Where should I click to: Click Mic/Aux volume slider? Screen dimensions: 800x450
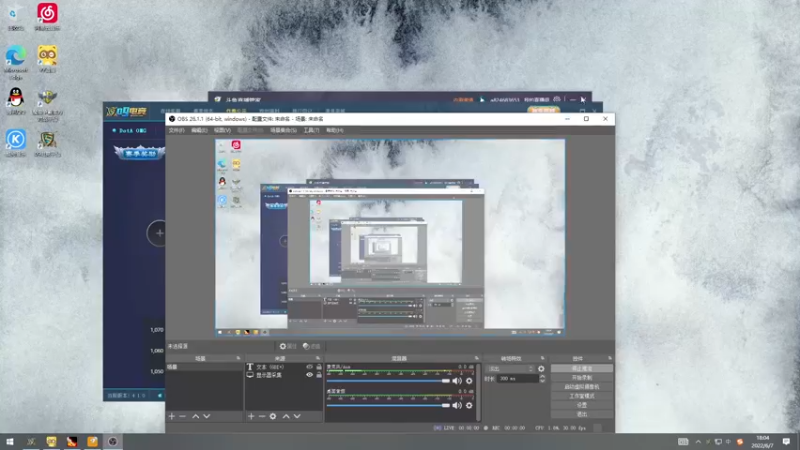click(388, 381)
